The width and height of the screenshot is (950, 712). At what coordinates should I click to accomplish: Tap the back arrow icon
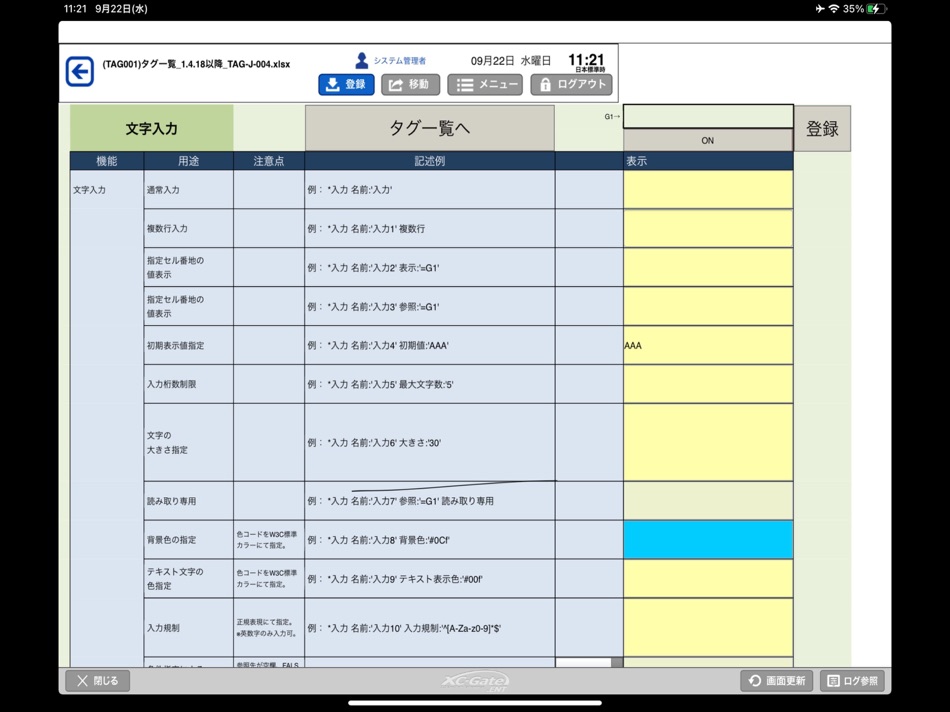tap(79, 72)
